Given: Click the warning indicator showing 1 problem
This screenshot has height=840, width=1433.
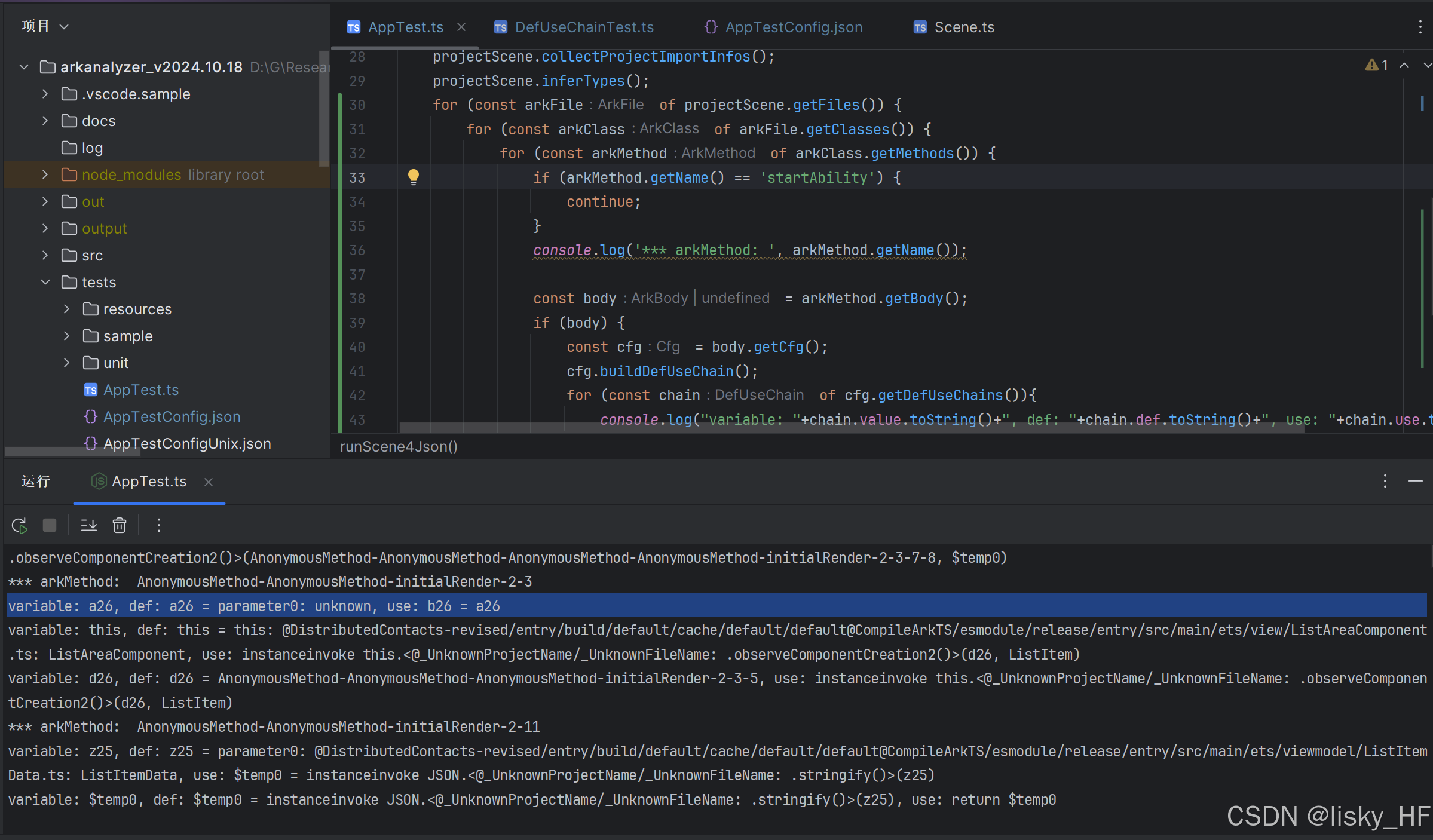Looking at the screenshot, I should [x=1376, y=65].
